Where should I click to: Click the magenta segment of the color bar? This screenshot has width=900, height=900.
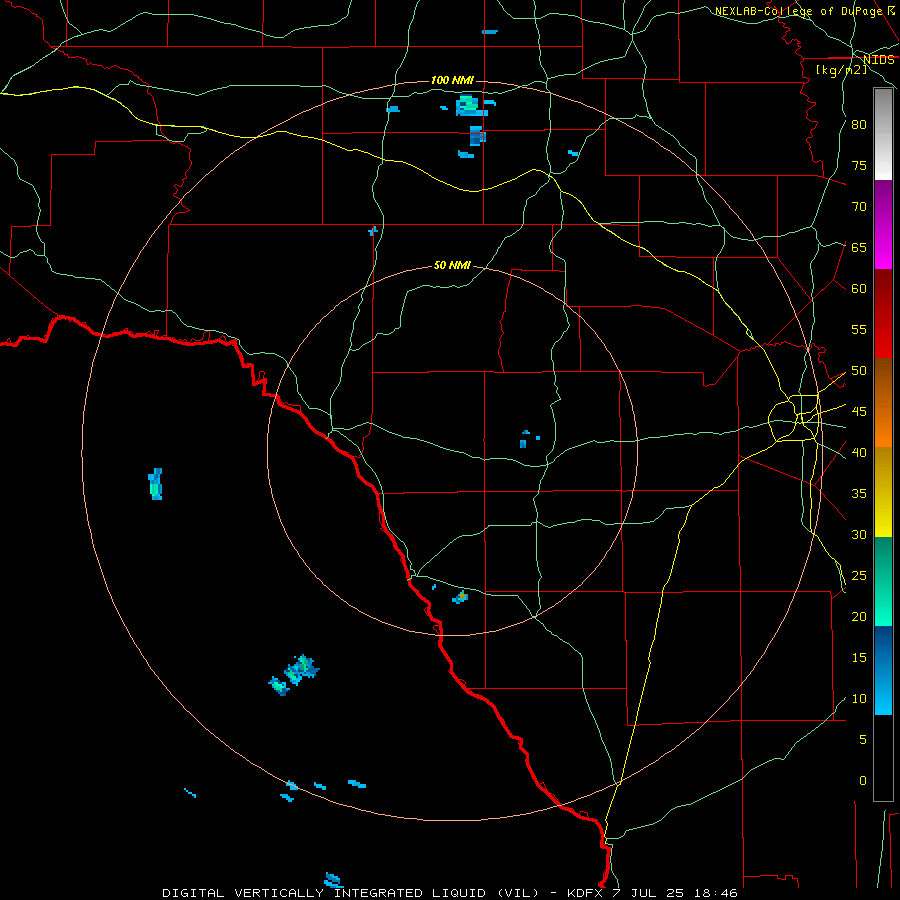[x=883, y=225]
